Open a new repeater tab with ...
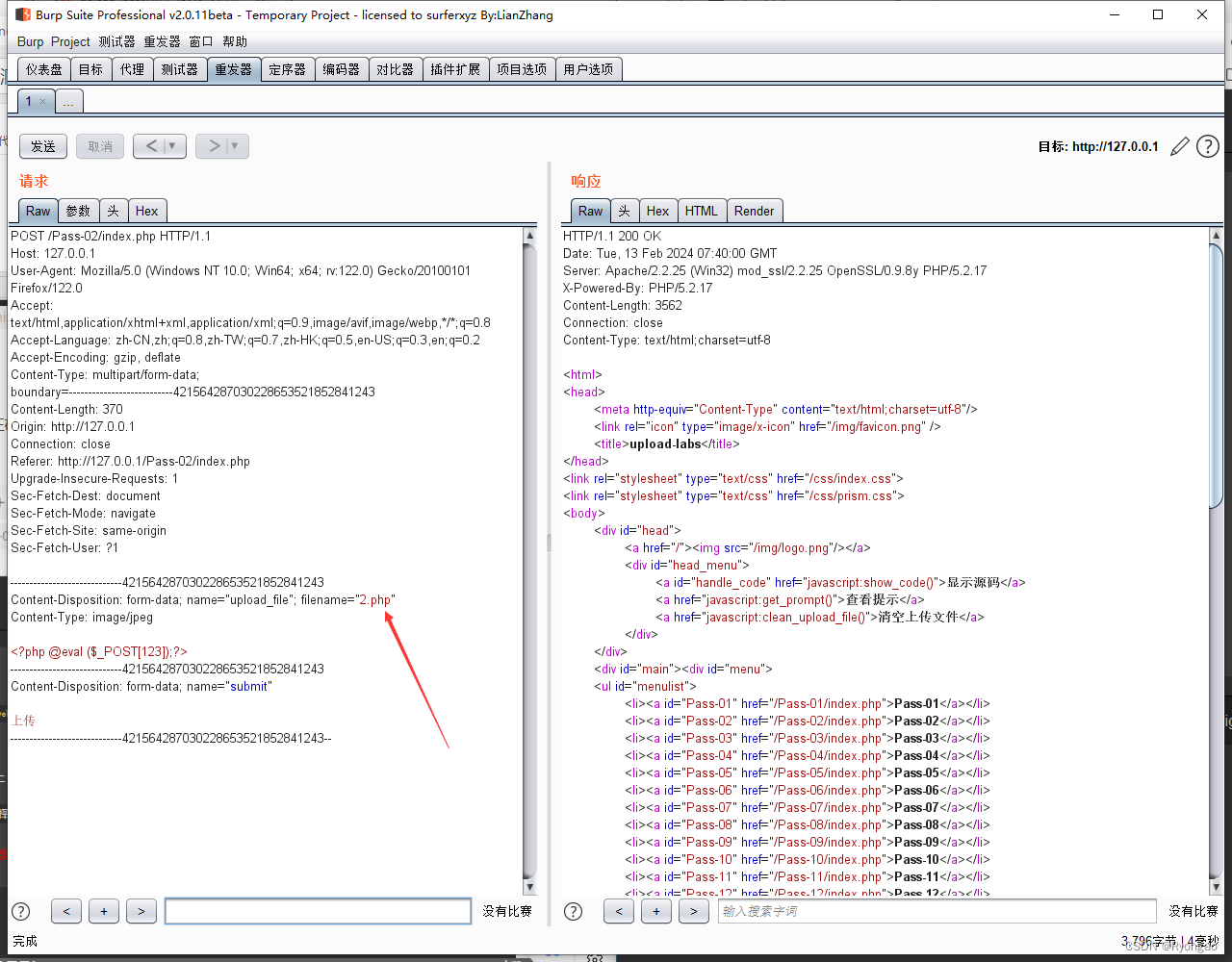The image size is (1232, 962). click(69, 101)
